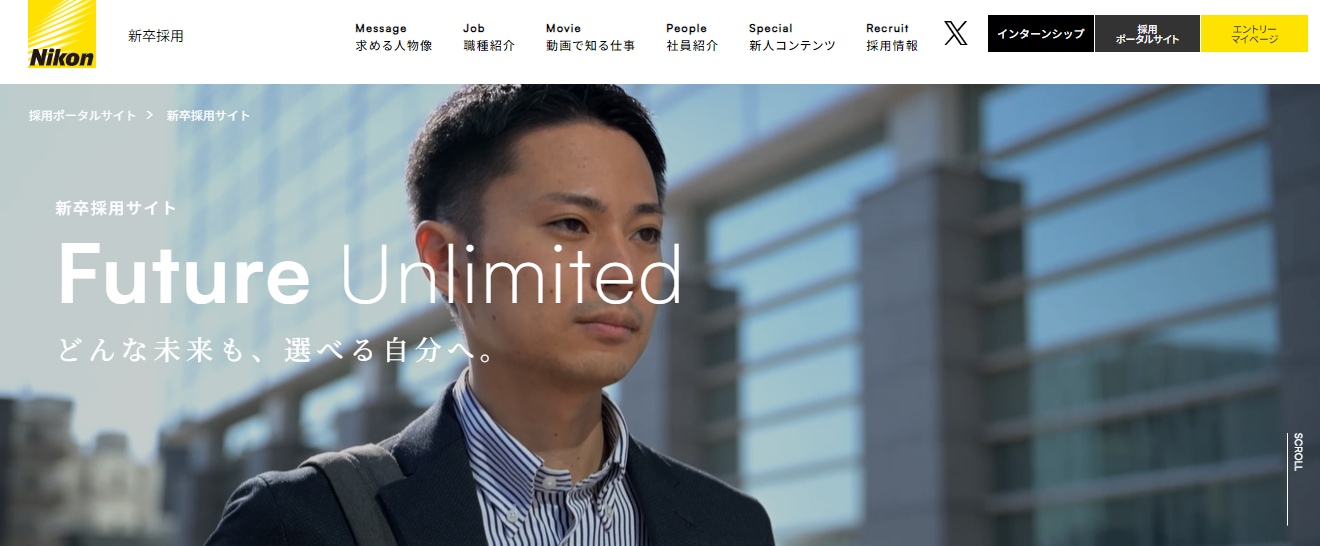Viewport: 1320px width, 546px height.
Task: Open the Message 求める人物像 menu
Action: (394, 37)
